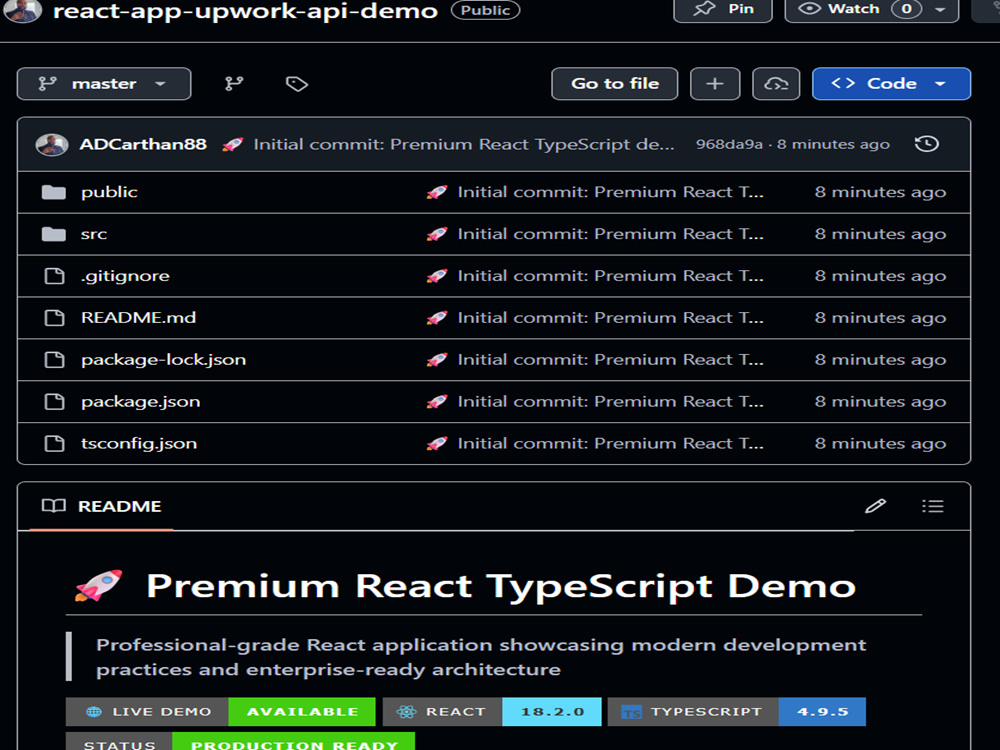Click the Premium React TypeScript Demo heading
This screenshot has width=1000, height=750.
tap(501, 586)
